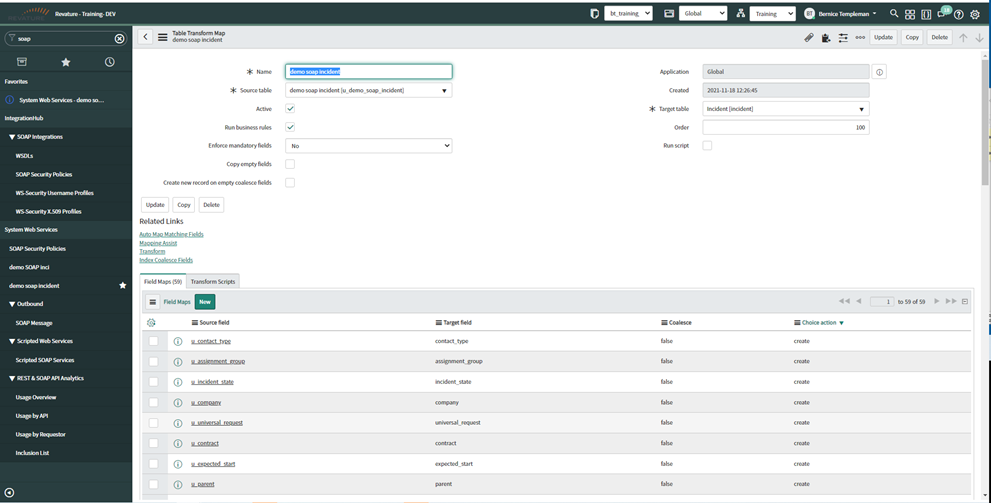Collapse the SOAP Integrations navigator section
Screen dimensions: 991x503
coord(35,137)
